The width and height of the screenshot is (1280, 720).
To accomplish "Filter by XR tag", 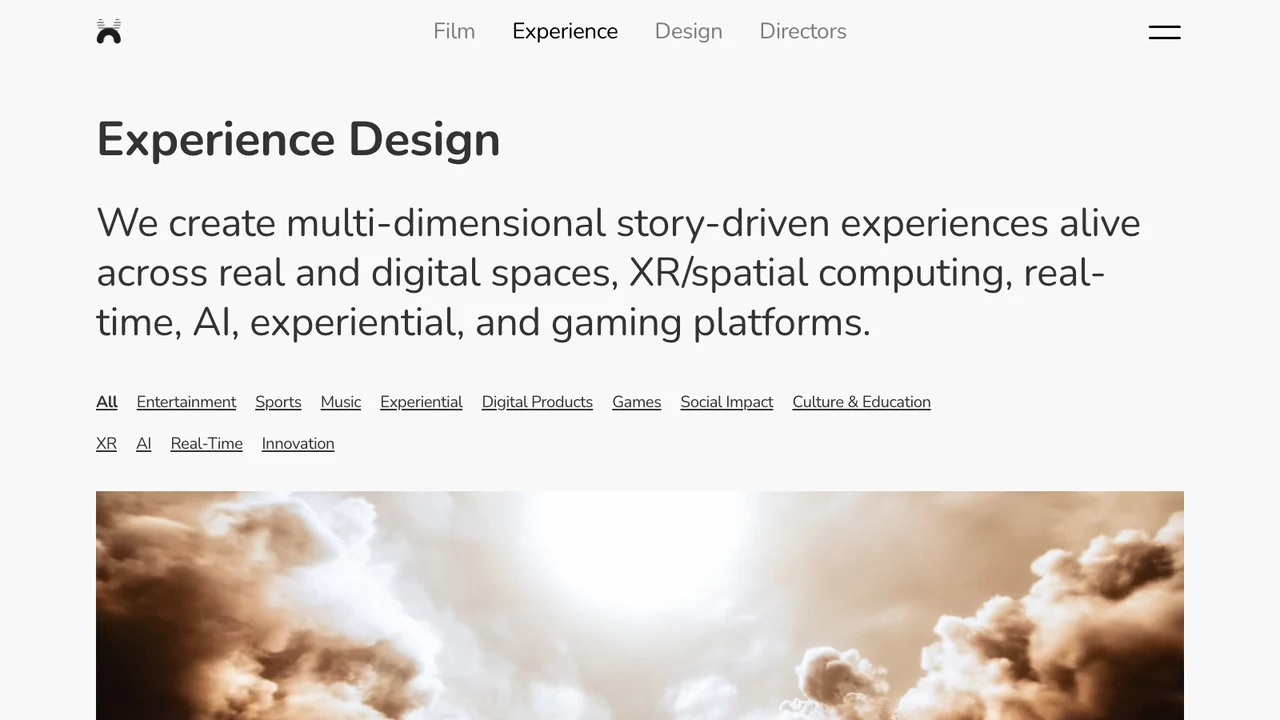I will 106,444.
